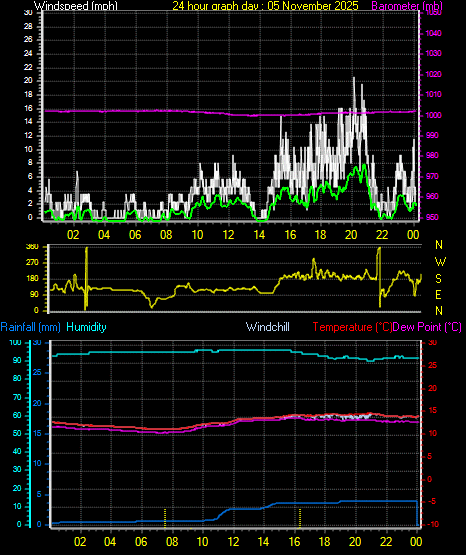Click the 270 wind direction axis value

pyautogui.click(x=32, y=263)
